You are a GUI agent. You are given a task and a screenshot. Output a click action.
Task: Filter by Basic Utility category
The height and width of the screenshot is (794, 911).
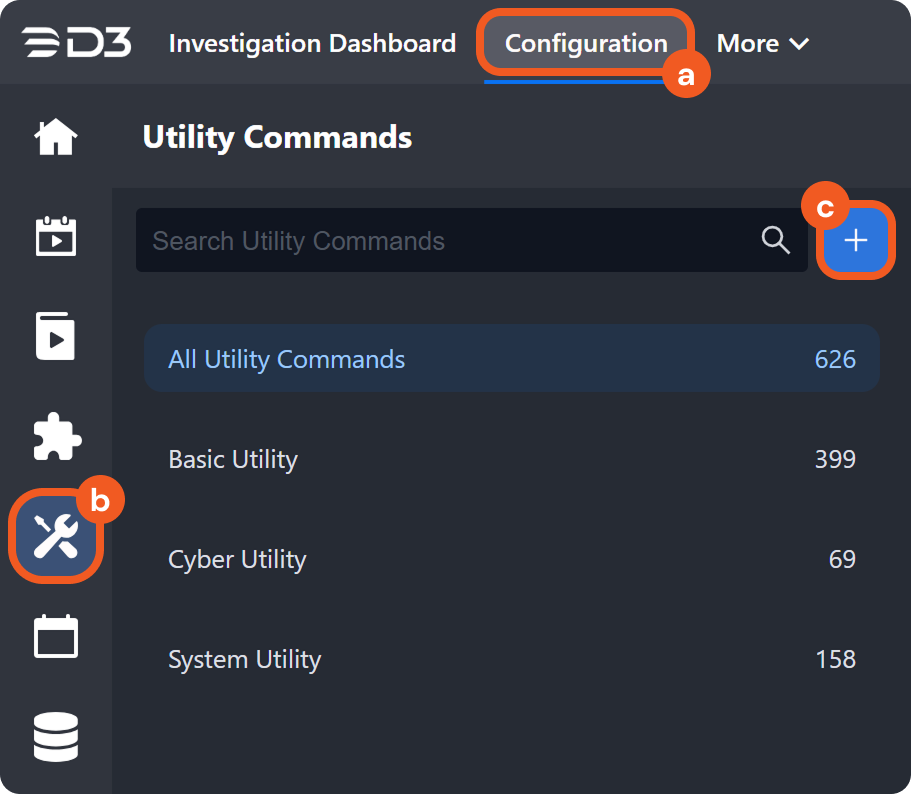tap(233, 459)
